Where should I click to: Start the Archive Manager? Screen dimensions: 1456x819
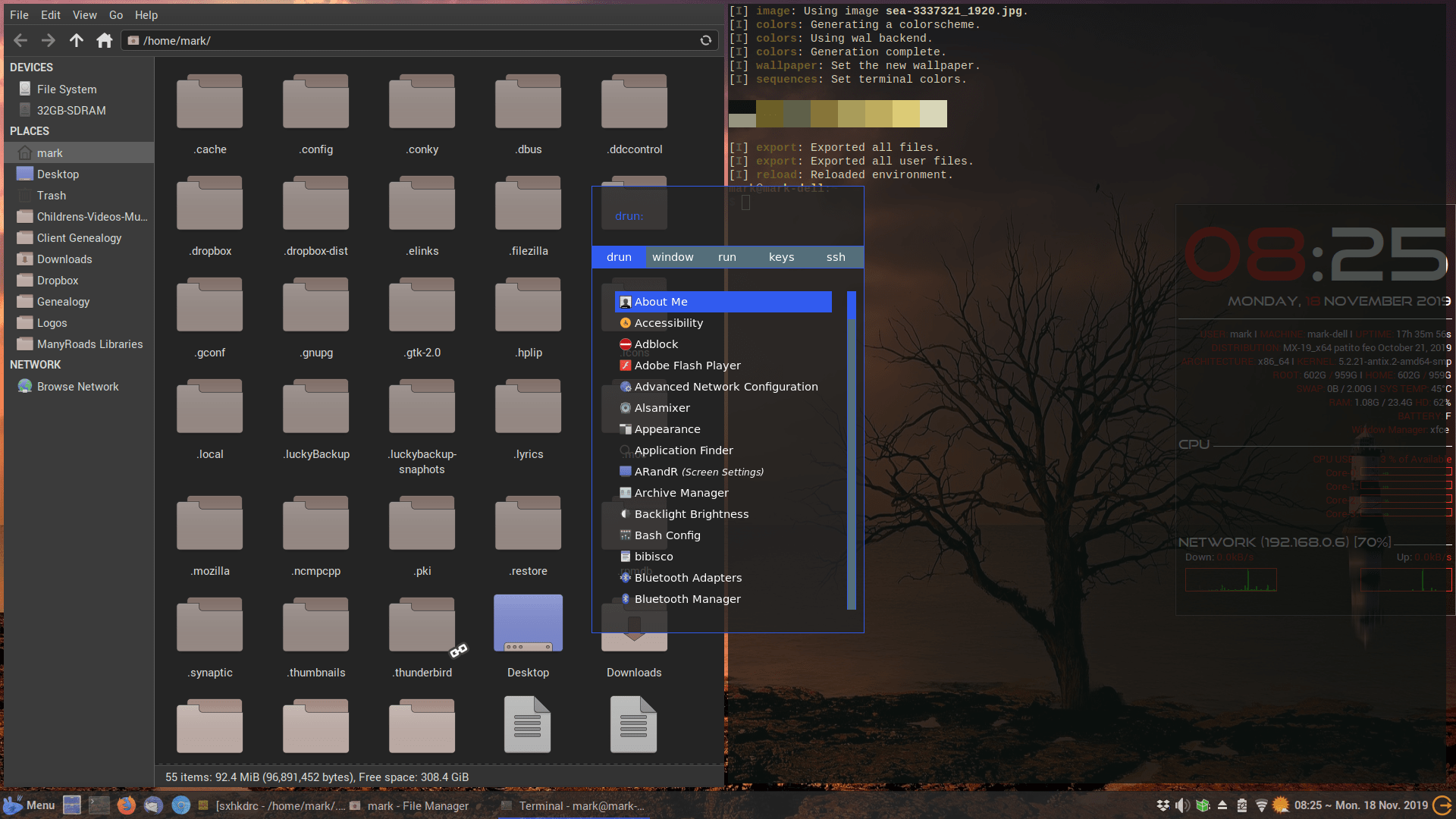pos(680,492)
